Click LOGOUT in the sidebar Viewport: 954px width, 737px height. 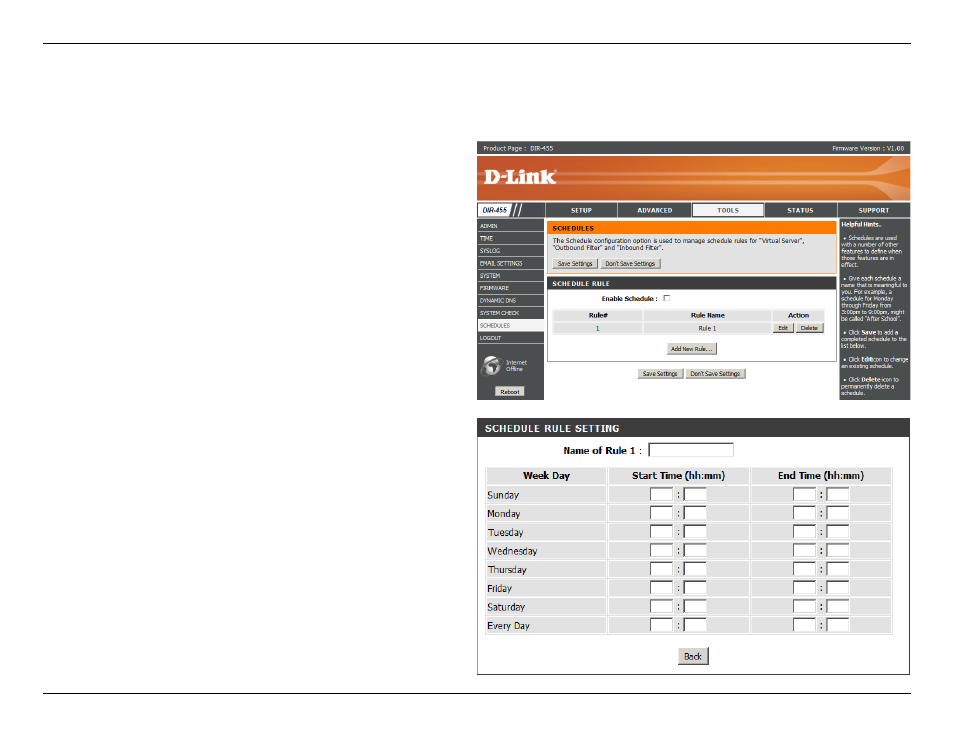[510, 338]
